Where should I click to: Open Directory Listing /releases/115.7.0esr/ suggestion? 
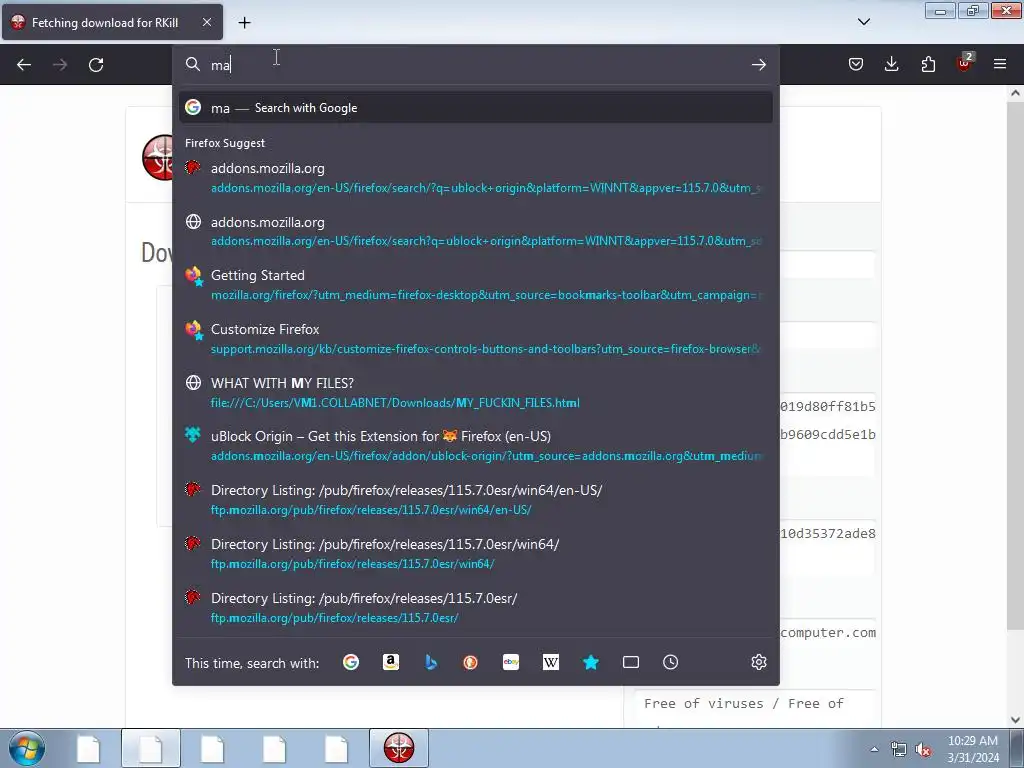475,607
